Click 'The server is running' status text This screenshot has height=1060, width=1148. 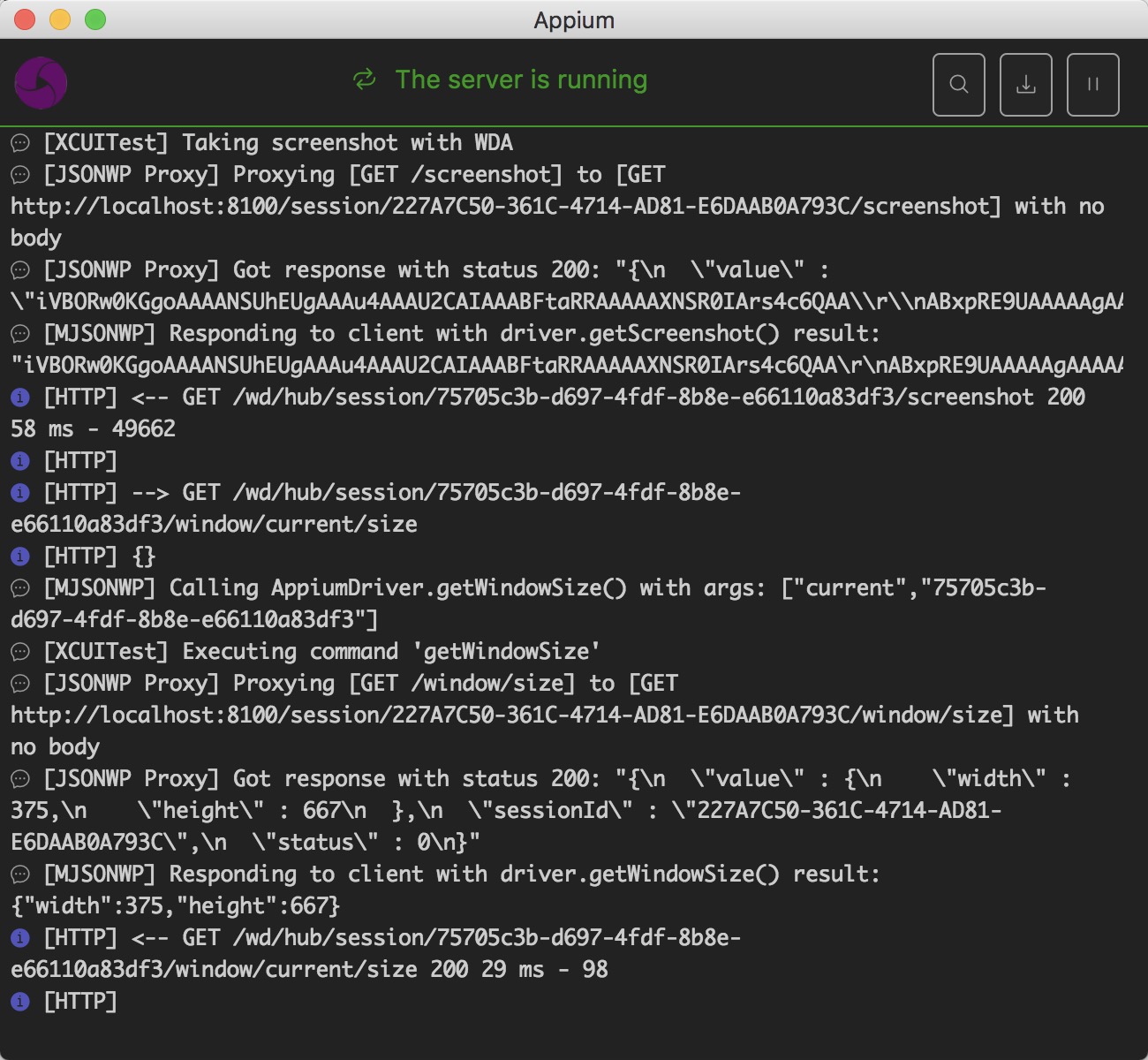click(522, 79)
